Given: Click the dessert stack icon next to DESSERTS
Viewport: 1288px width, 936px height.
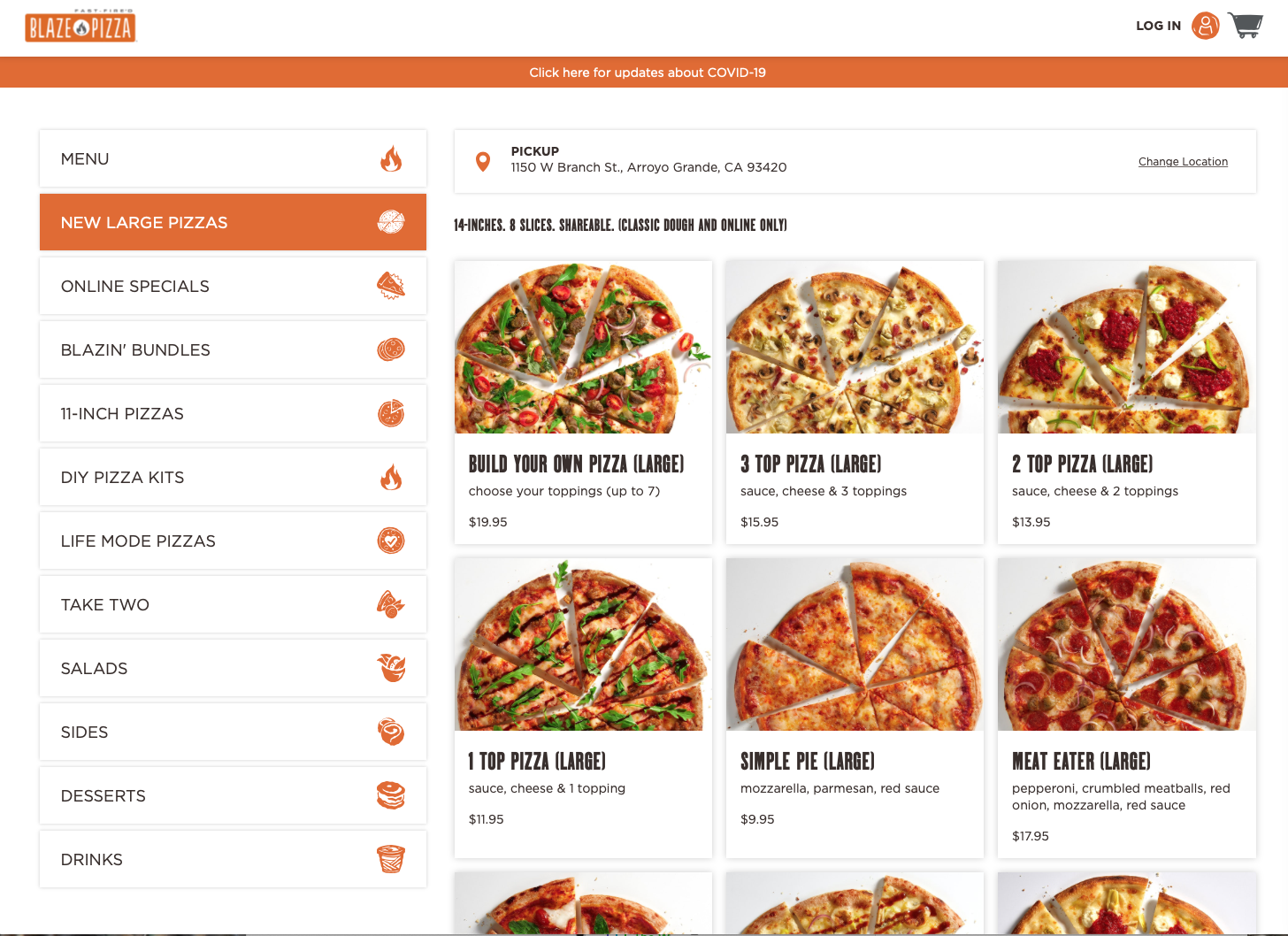Looking at the screenshot, I should click(391, 795).
